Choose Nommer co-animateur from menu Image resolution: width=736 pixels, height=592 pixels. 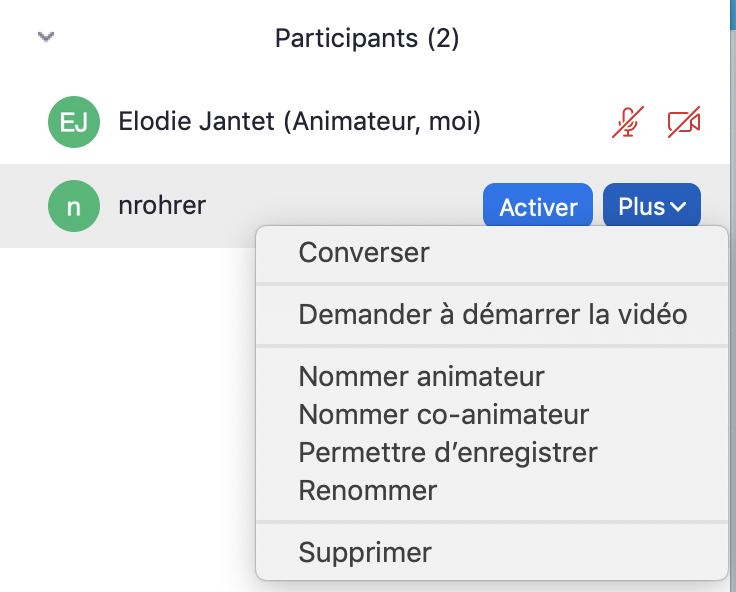tap(443, 414)
